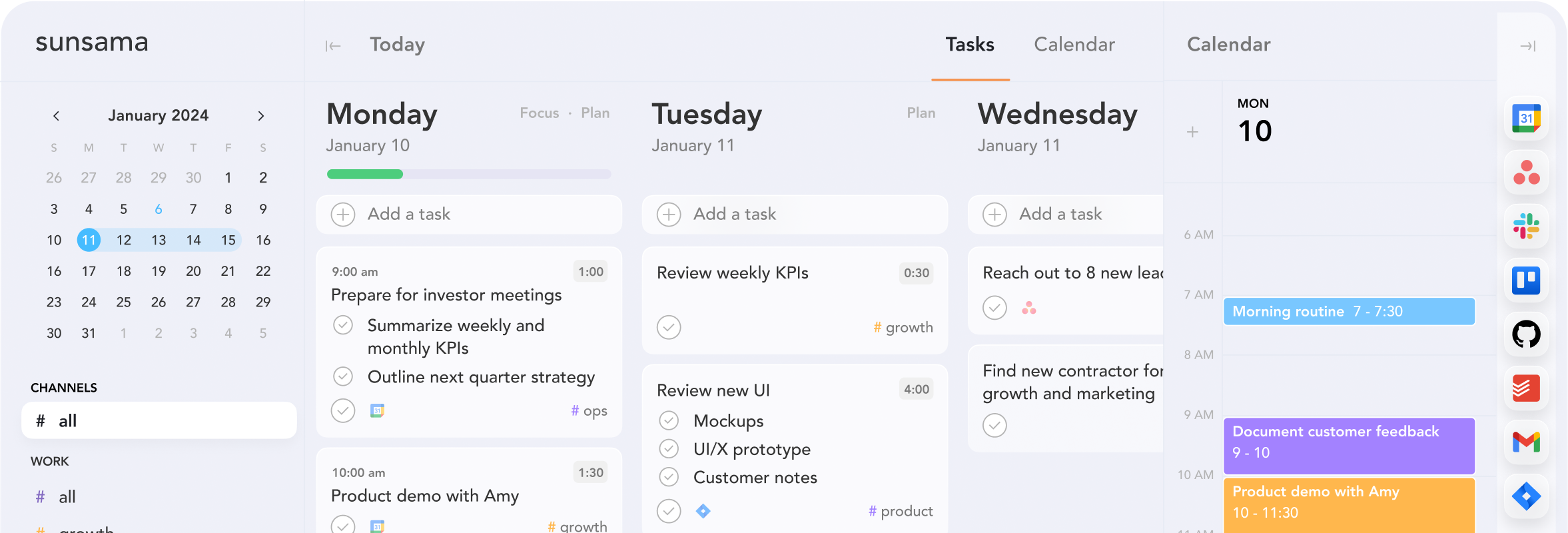Viewport: 1568px width, 533px height.
Task: Click the Jira icon on Review new UI card
Action: 703,511
